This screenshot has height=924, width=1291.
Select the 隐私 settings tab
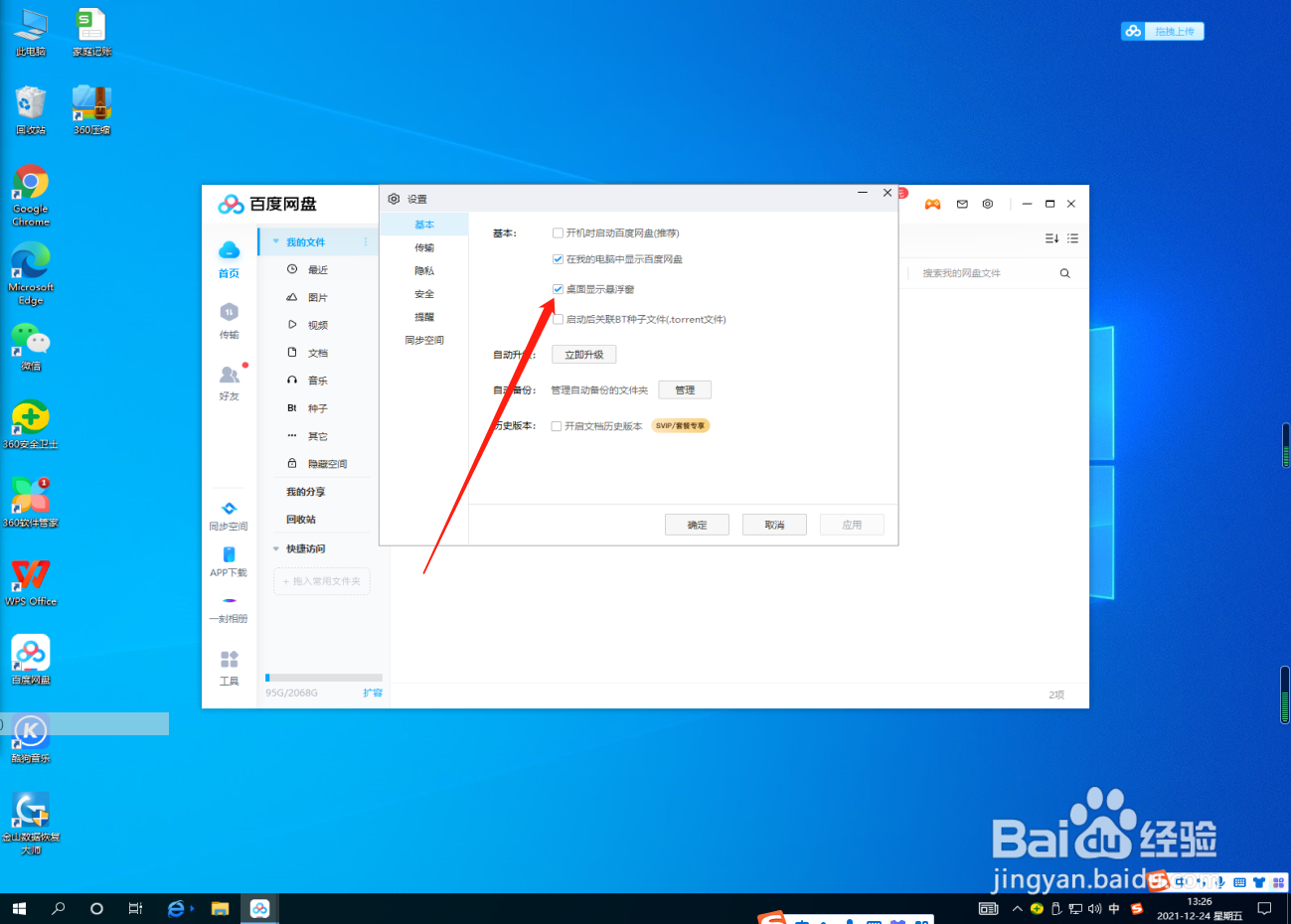[424, 270]
